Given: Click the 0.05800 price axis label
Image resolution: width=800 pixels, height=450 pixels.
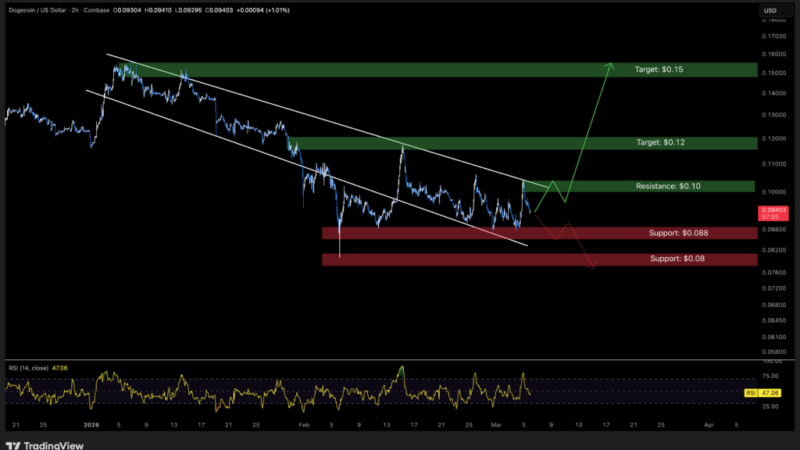Looking at the screenshot, I should point(773,352).
